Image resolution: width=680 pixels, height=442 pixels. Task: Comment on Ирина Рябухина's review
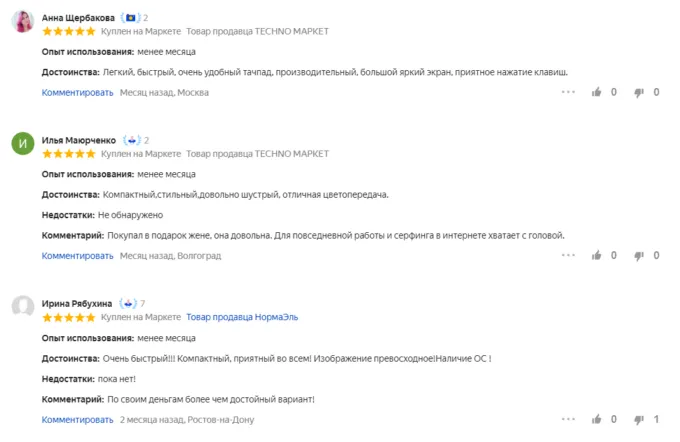click(77, 419)
